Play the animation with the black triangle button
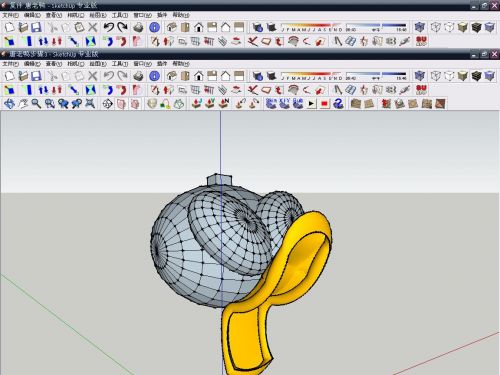The image size is (500, 375). 311,104
